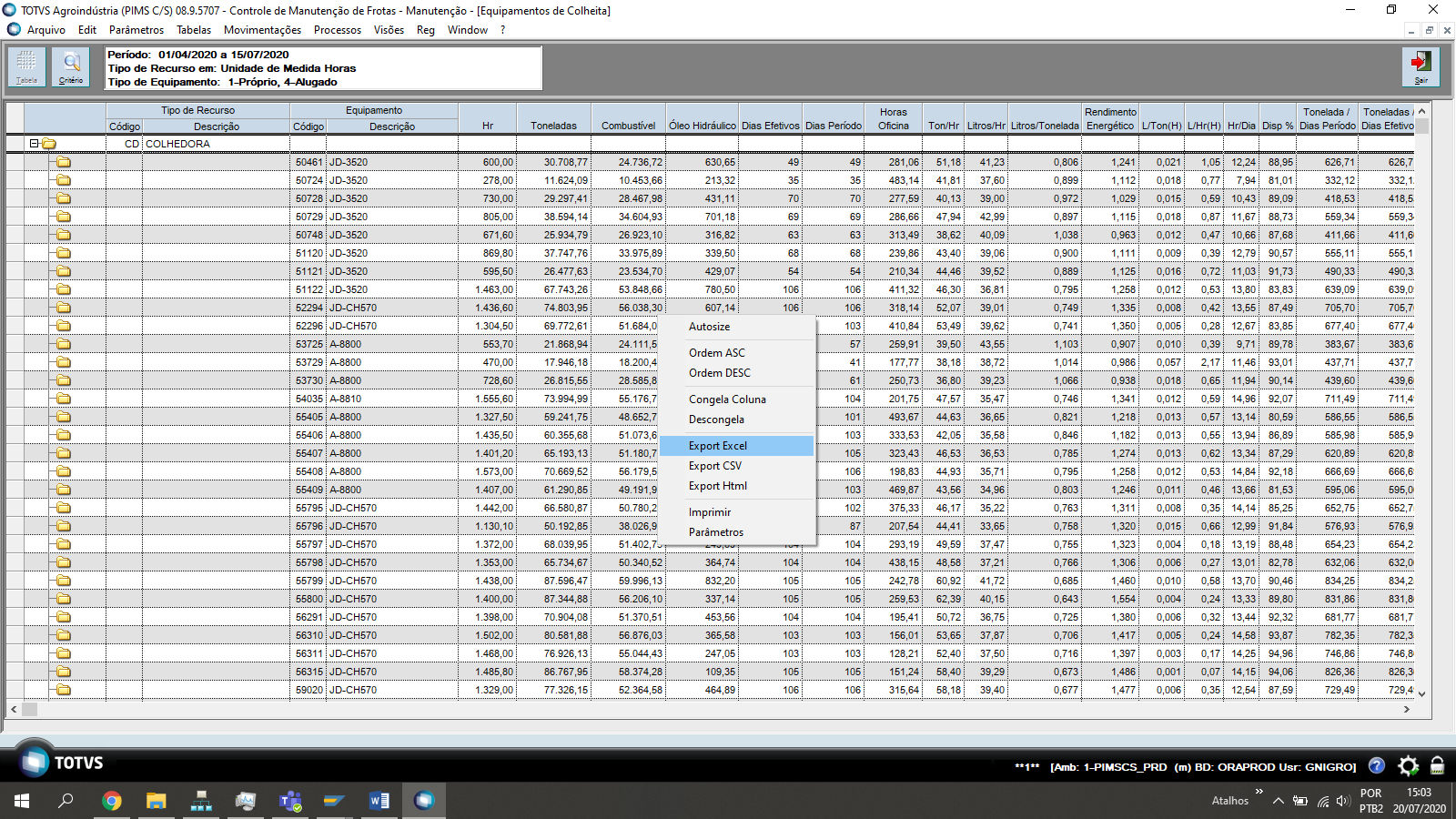The image size is (1456, 819).
Task: Show hidden system tray icons
Action: pyautogui.click(x=1279, y=801)
